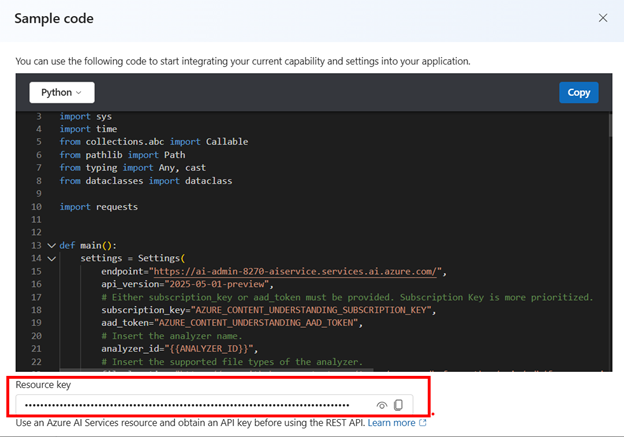Screen dimensions: 624x437
Task: Click line number 10 in the gutter
Action: click(36, 207)
